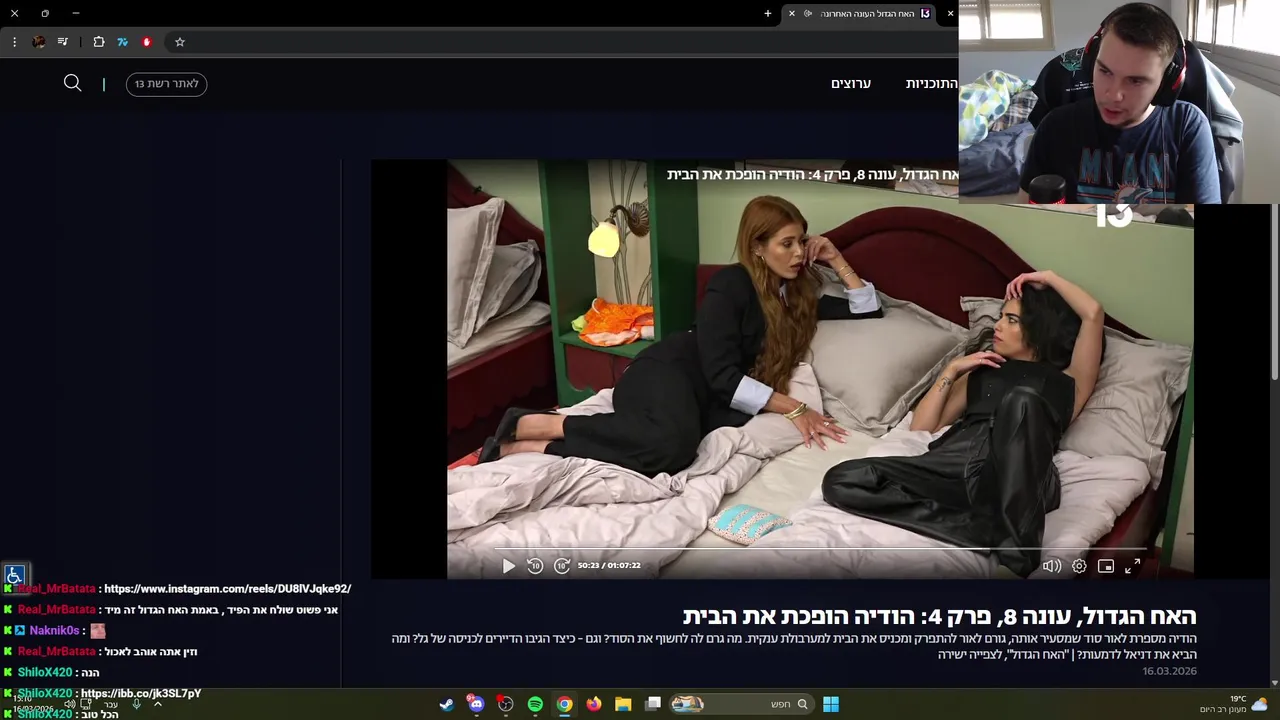This screenshot has height=720, width=1280.
Task: Open Steam from the taskbar
Action: (446, 704)
